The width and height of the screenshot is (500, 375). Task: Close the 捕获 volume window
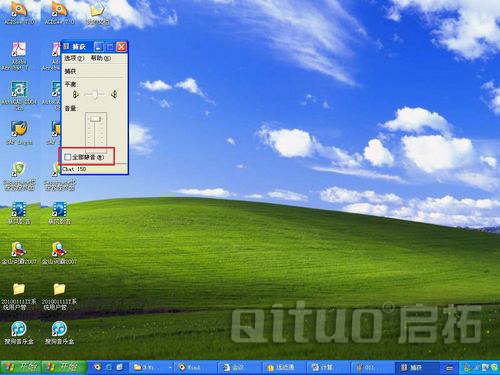click(121, 47)
